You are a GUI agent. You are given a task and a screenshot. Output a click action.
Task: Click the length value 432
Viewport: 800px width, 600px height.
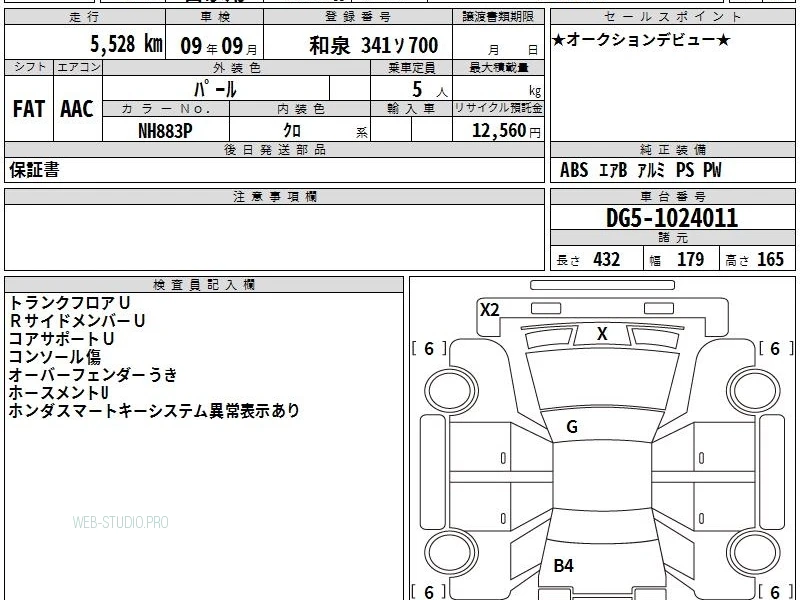[607, 259]
